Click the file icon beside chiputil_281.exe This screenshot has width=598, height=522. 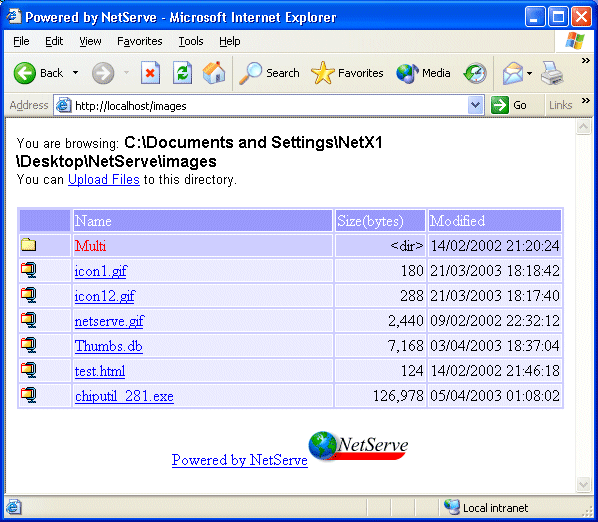point(29,395)
